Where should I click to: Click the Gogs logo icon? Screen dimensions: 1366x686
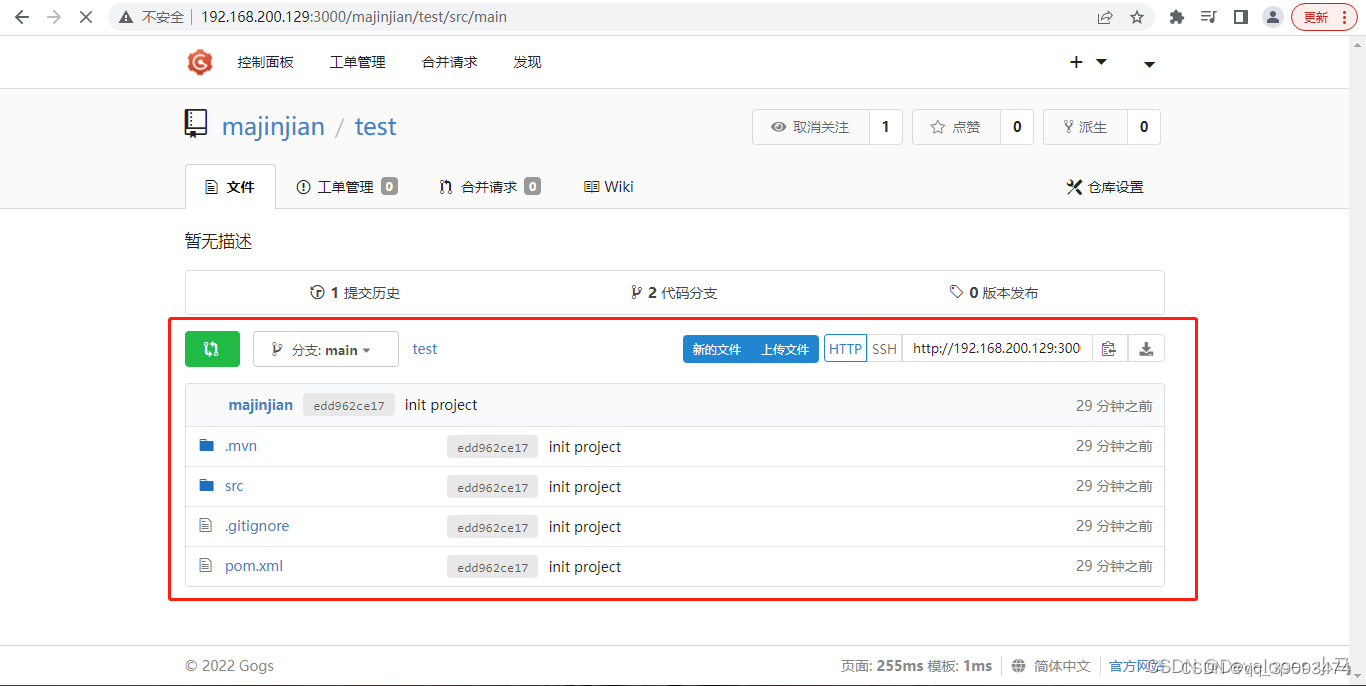click(200, 62)
